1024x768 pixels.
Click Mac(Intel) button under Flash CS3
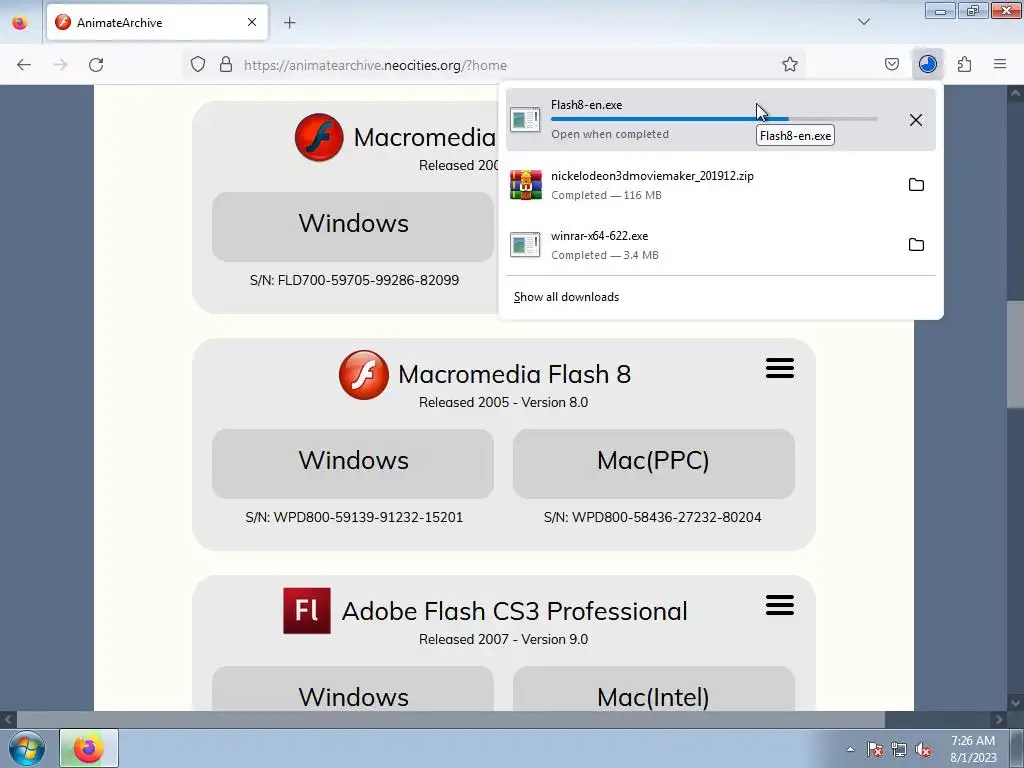coord(654,688)
